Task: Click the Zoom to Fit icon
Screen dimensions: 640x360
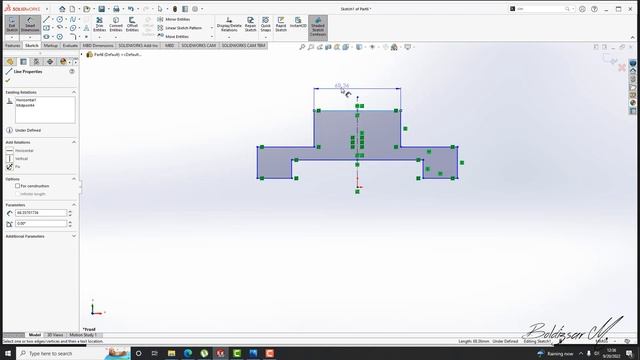Action: (302, 47)
